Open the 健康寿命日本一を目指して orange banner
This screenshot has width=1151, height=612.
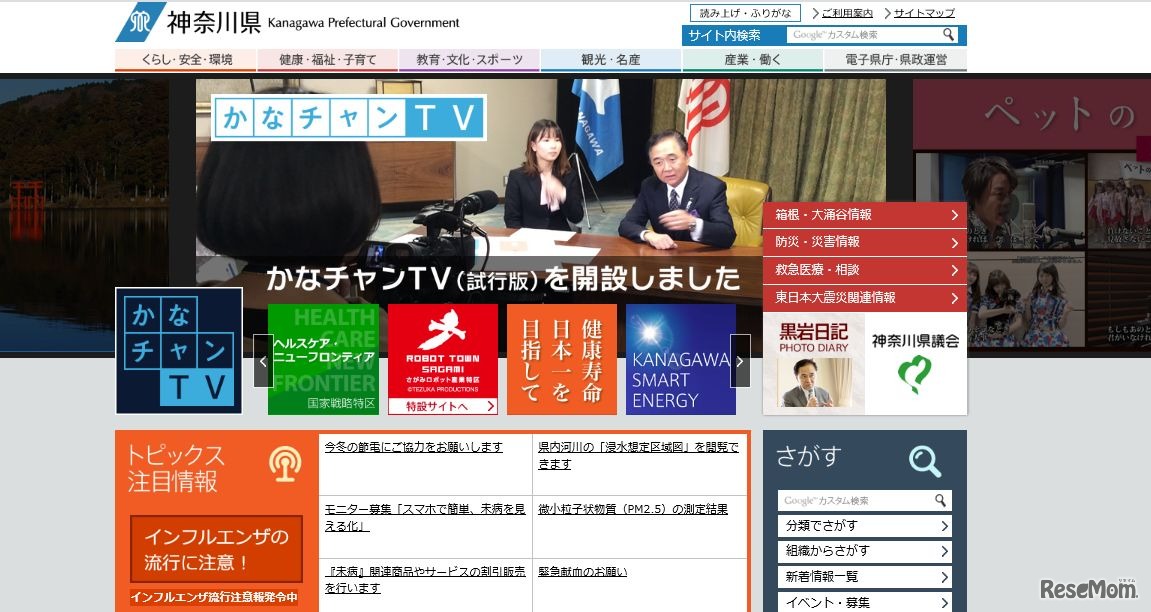click(x=562, y=360)
